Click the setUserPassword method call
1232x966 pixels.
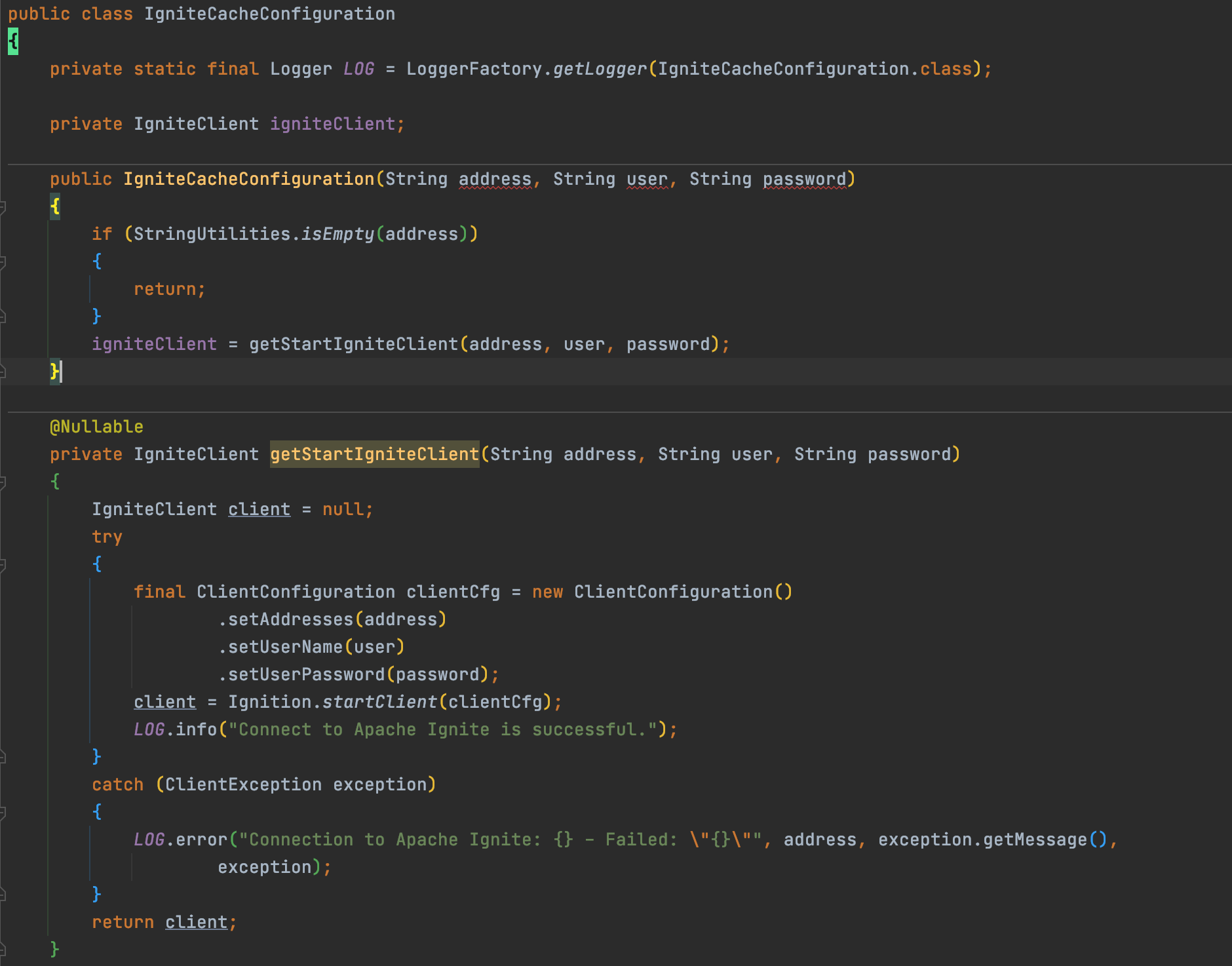(306, 674)
